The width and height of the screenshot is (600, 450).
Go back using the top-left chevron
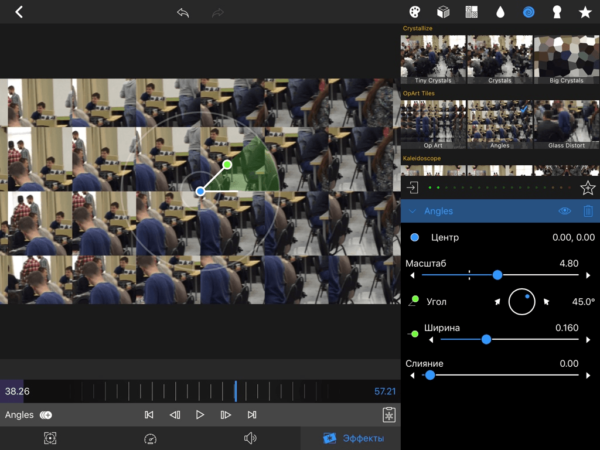click(x=18, y=12)
